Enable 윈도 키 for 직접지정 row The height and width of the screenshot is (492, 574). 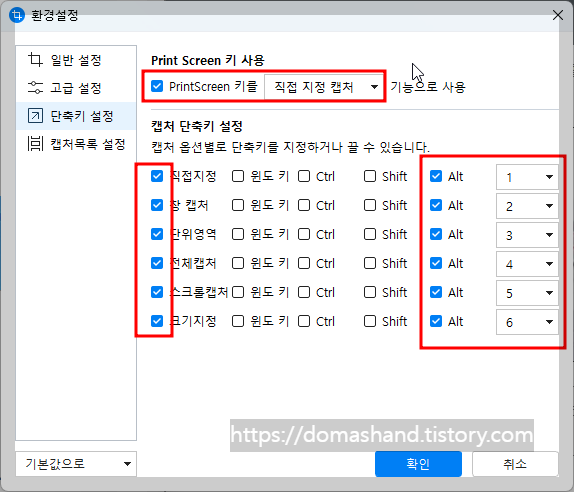pyautogui.click(x=238, y=176)
